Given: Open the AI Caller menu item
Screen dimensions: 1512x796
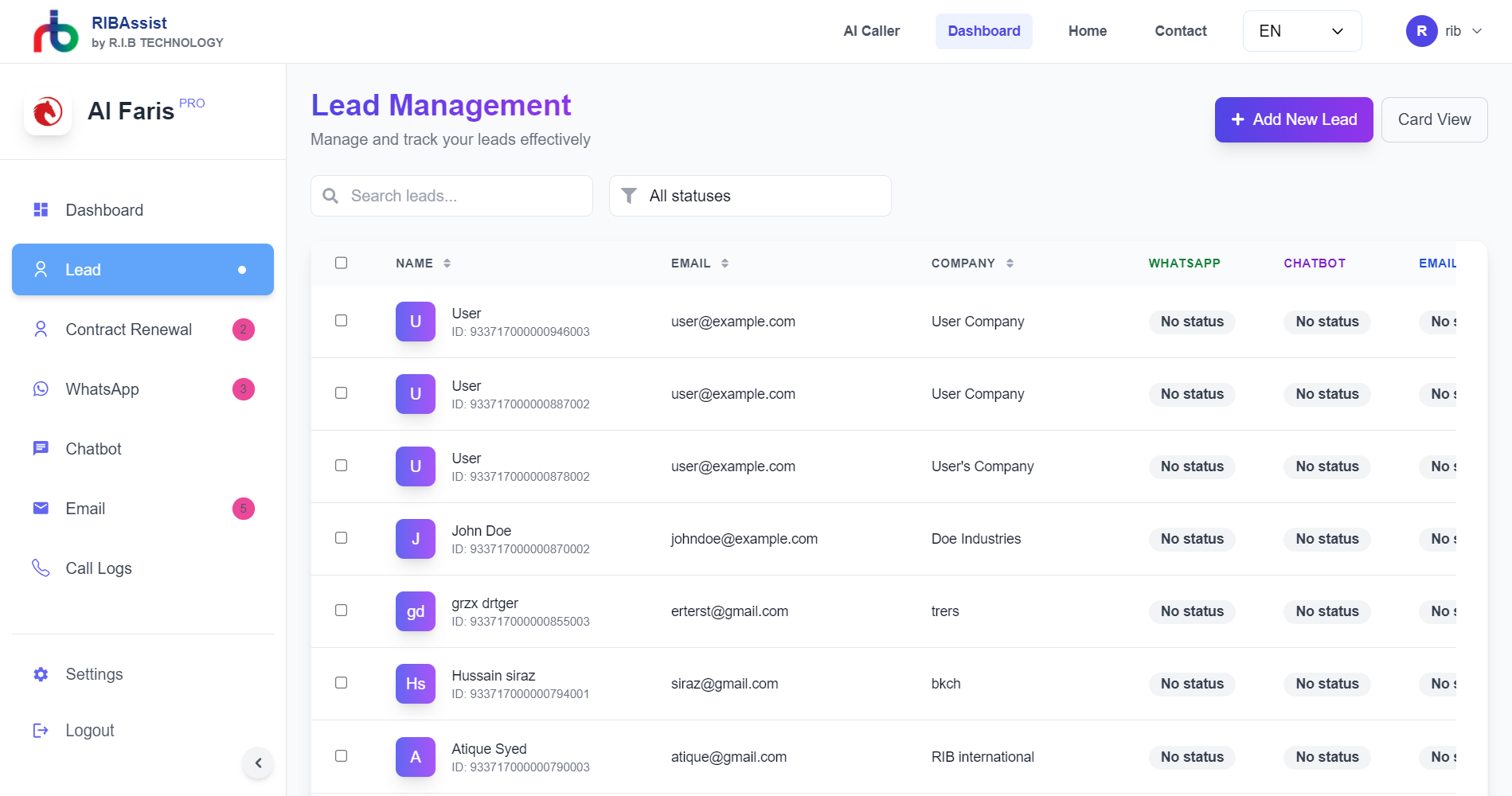Looking at the screenshot, I should [871, 31].
